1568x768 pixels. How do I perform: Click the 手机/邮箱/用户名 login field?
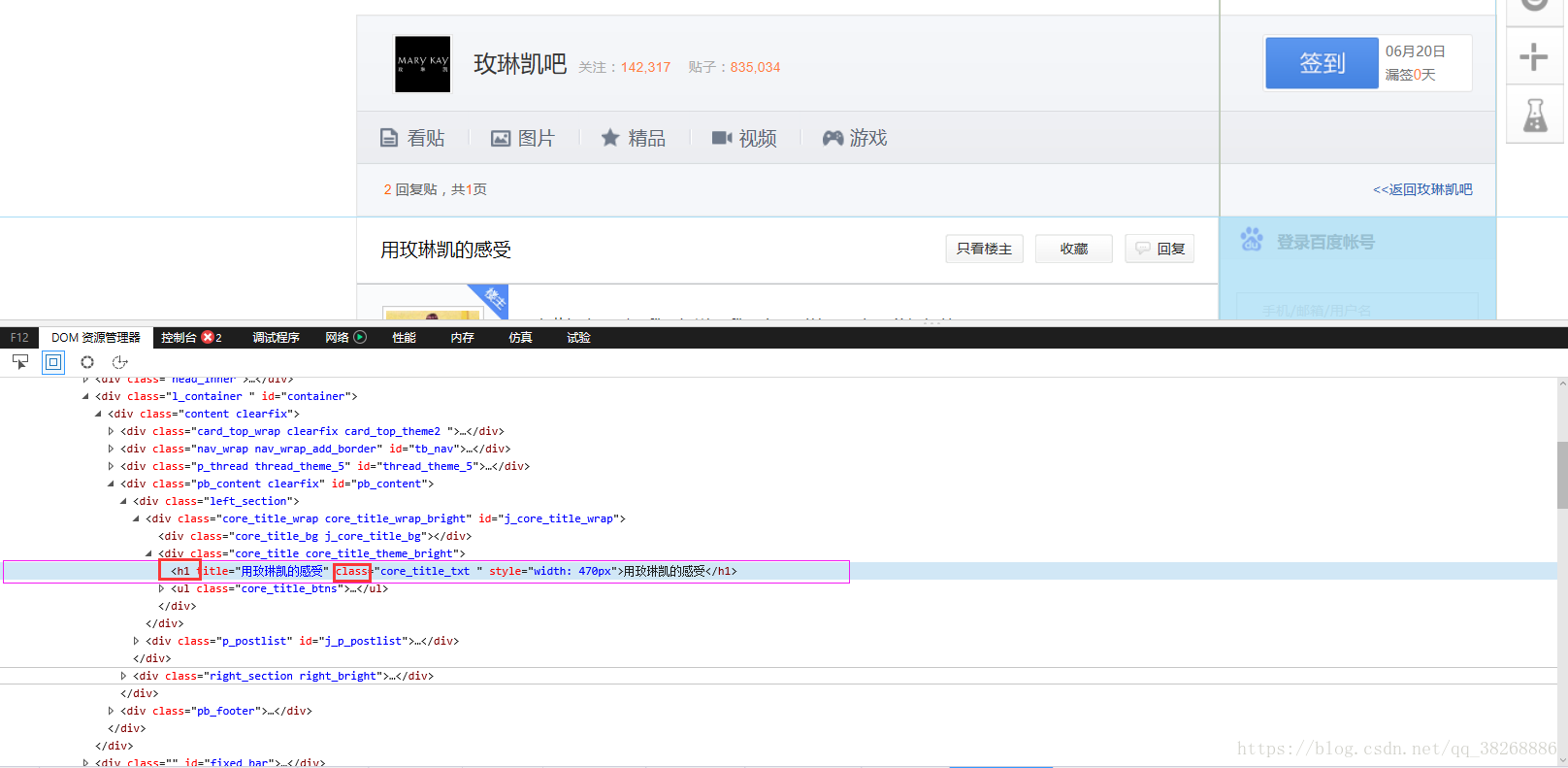1356,308
